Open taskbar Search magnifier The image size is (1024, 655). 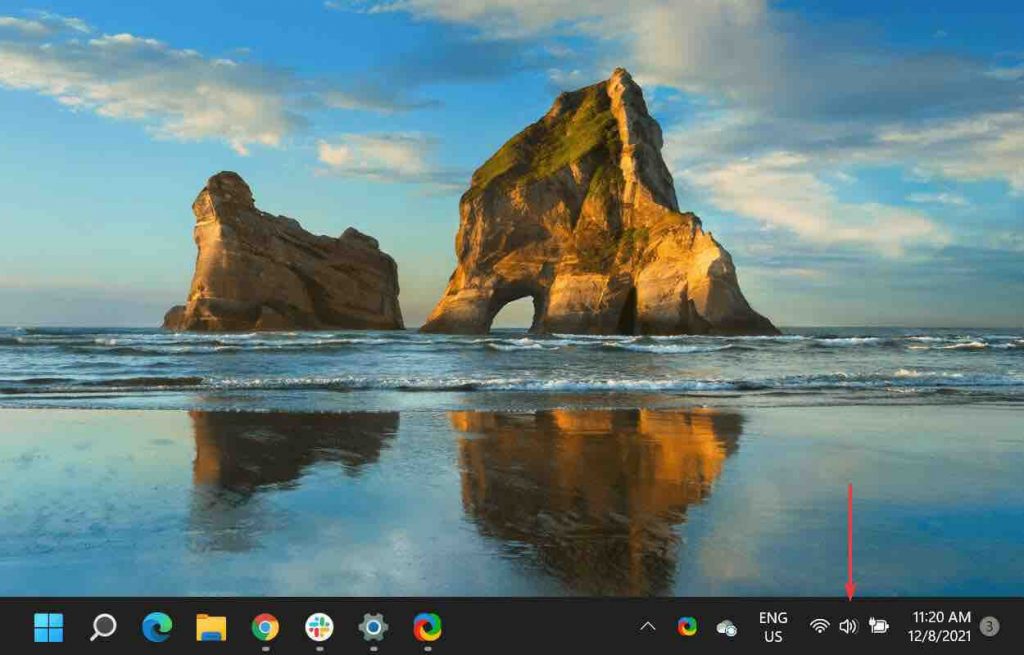(103, 627)
